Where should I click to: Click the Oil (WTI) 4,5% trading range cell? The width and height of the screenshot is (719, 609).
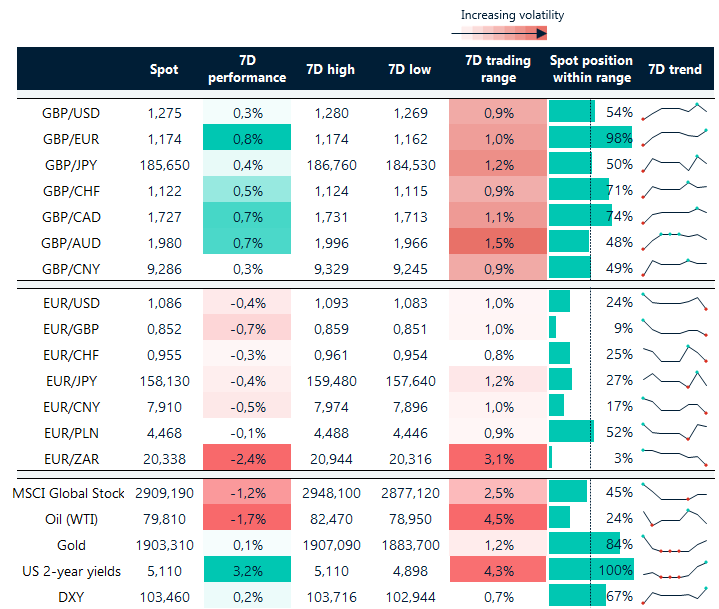498,519
